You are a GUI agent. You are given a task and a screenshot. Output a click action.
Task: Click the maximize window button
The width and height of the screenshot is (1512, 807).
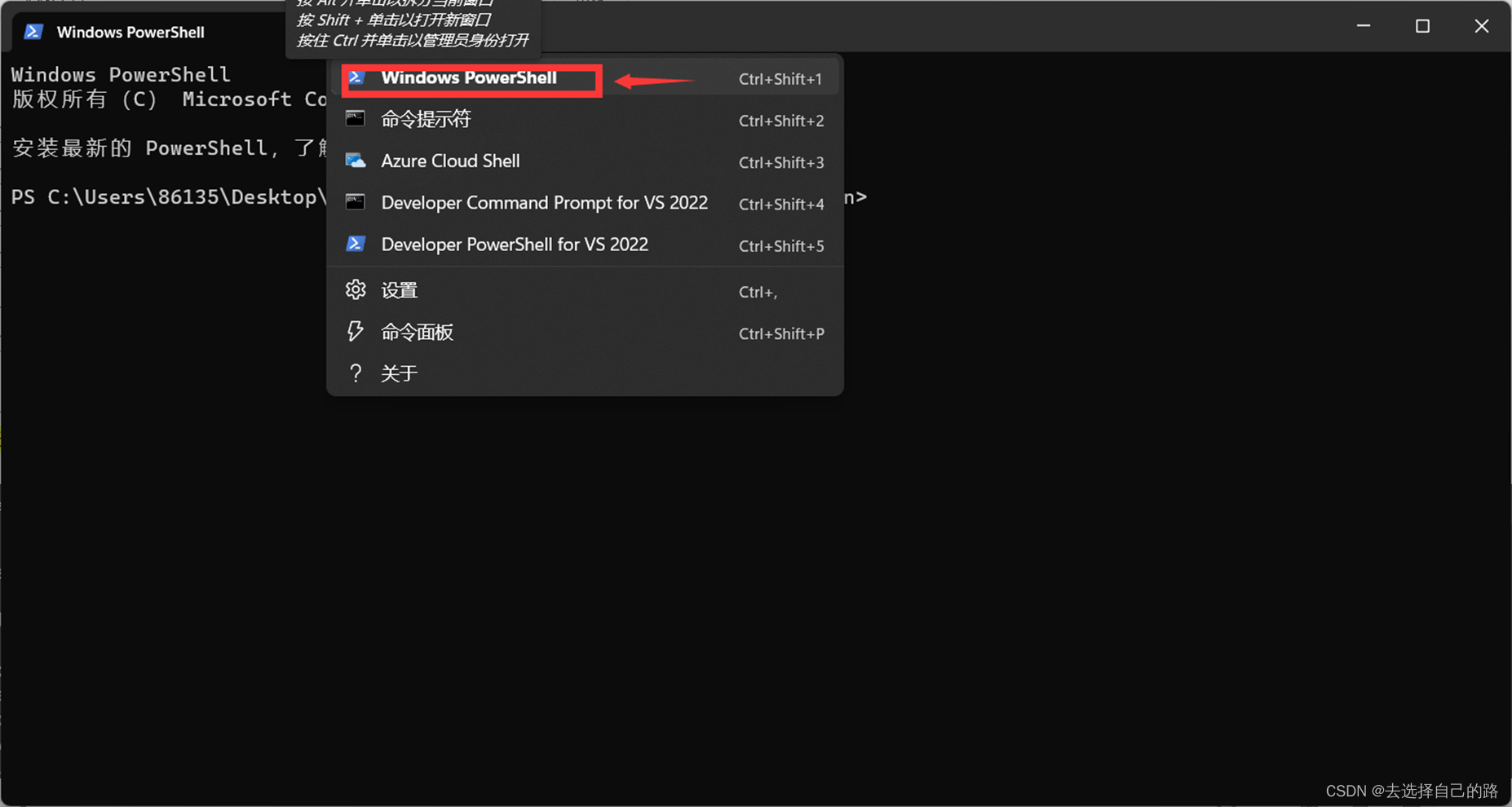point(1422,25)
